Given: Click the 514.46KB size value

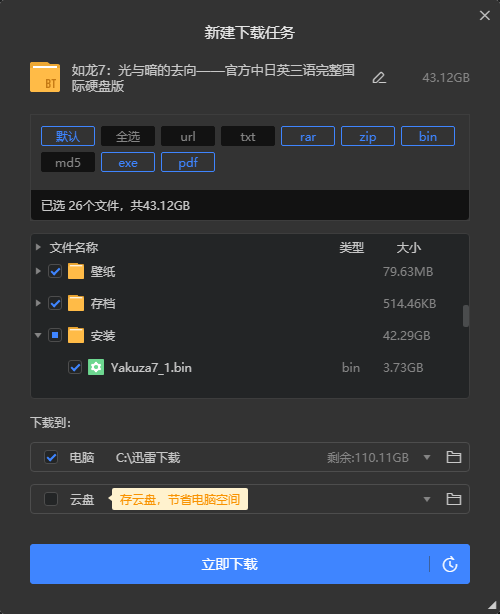Looking at the screenshot, I should coord(410,303).
